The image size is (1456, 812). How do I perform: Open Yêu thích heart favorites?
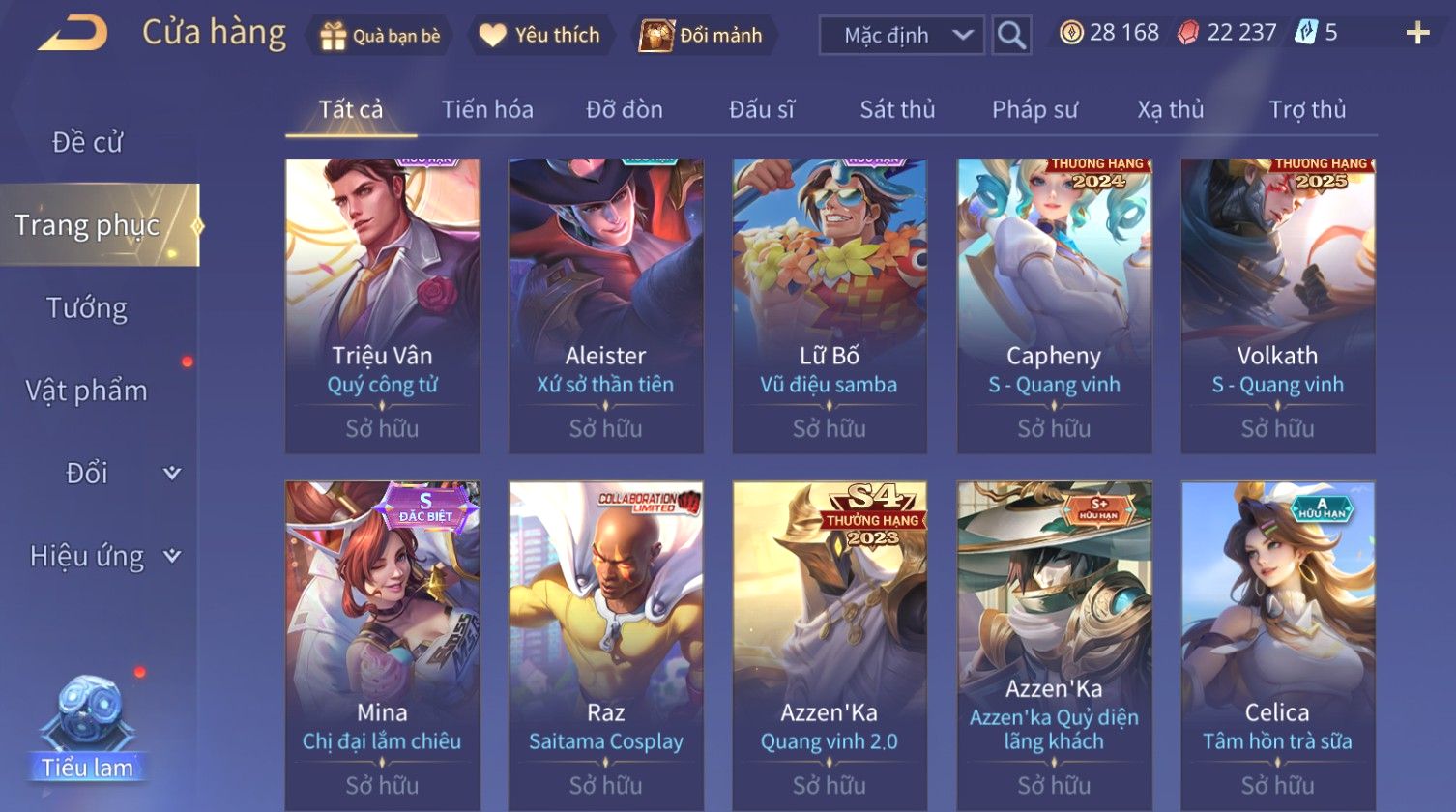pyautogui.click(x=492, y=36)
